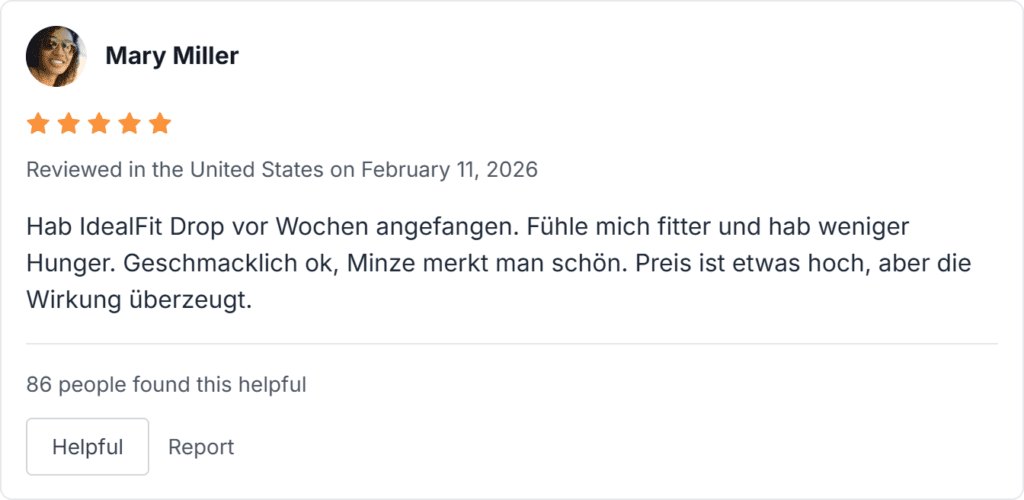Select the fifth rating star

[x=160, y=124]
